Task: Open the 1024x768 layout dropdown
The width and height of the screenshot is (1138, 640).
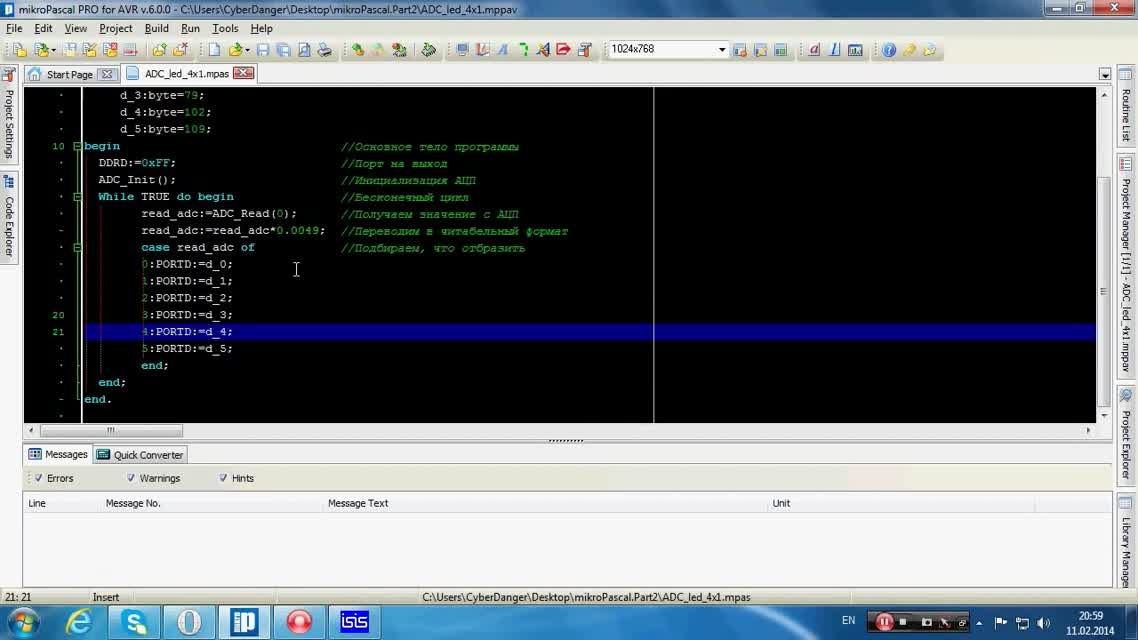Action: [x=721, y=49]
